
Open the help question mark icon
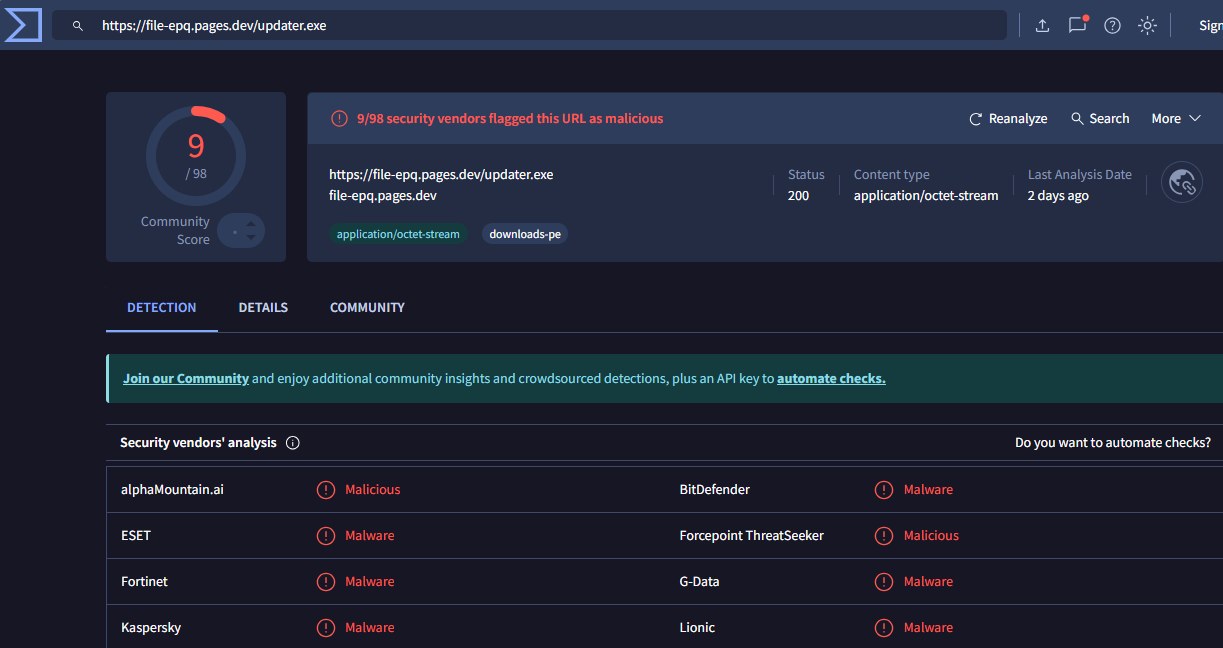1112,26
